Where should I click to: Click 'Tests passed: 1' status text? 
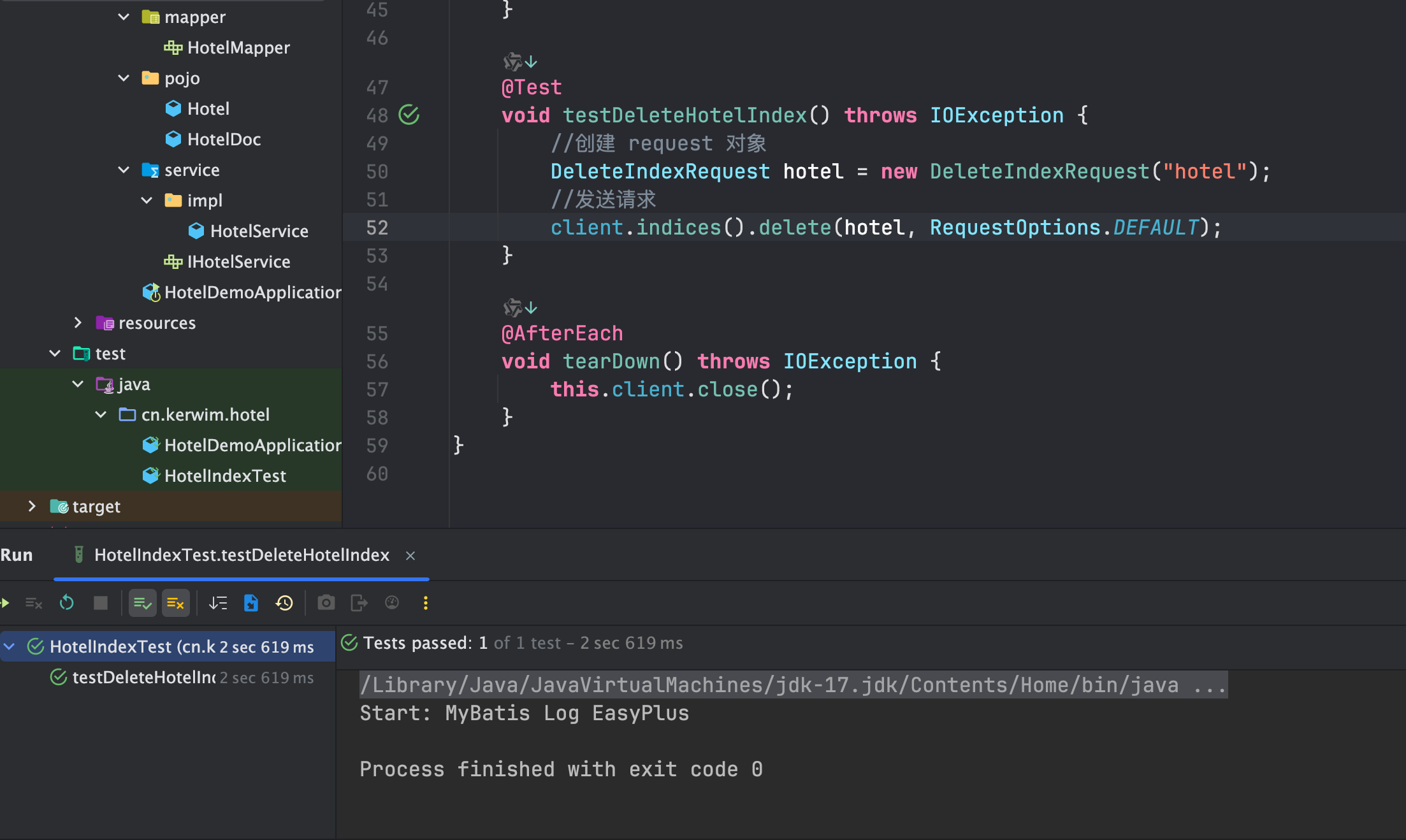425,643
